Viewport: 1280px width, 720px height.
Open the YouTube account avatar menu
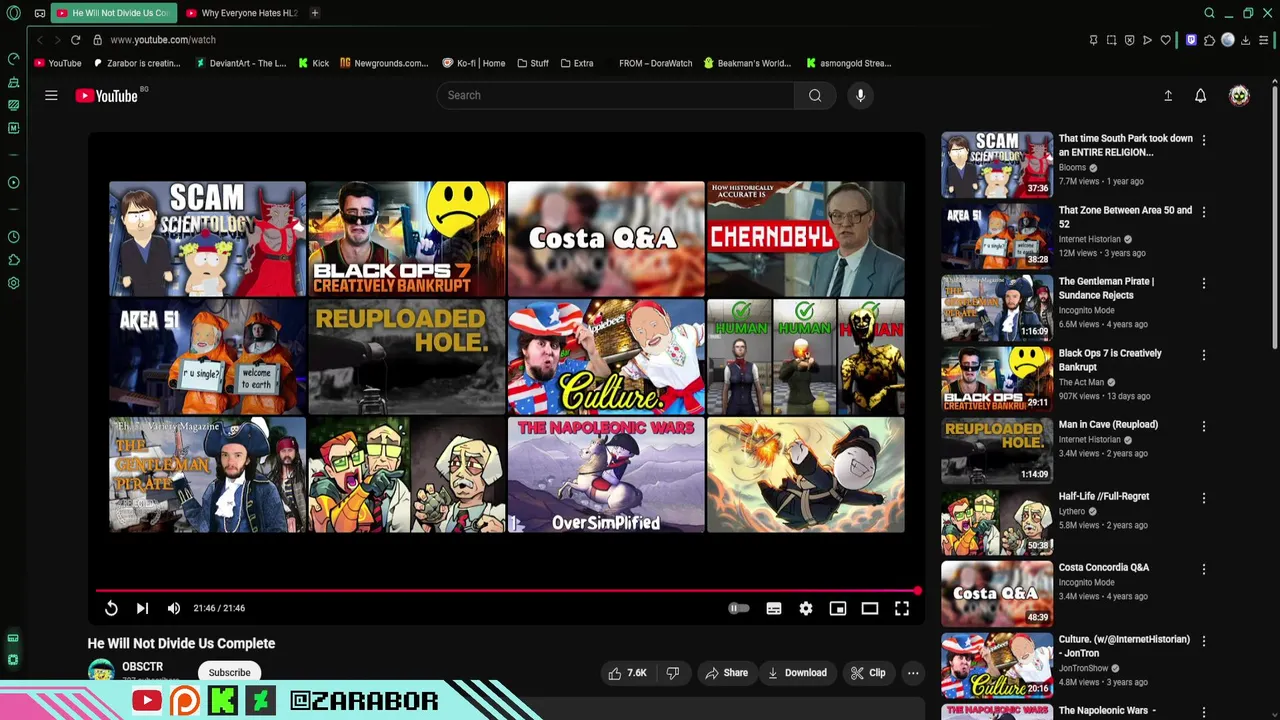click(x=1239, y=95)
